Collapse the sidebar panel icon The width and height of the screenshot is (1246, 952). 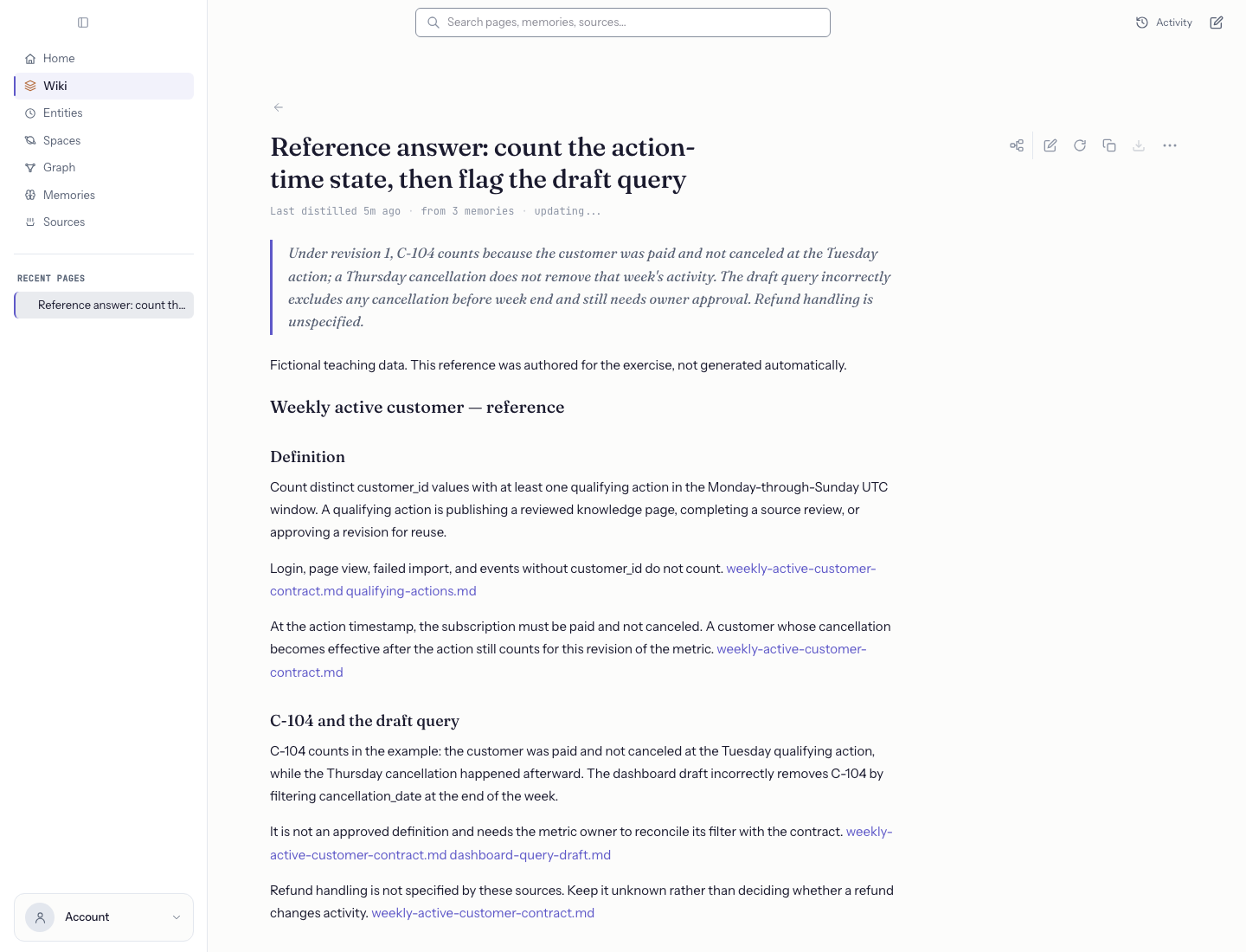[x=83, y=23]
